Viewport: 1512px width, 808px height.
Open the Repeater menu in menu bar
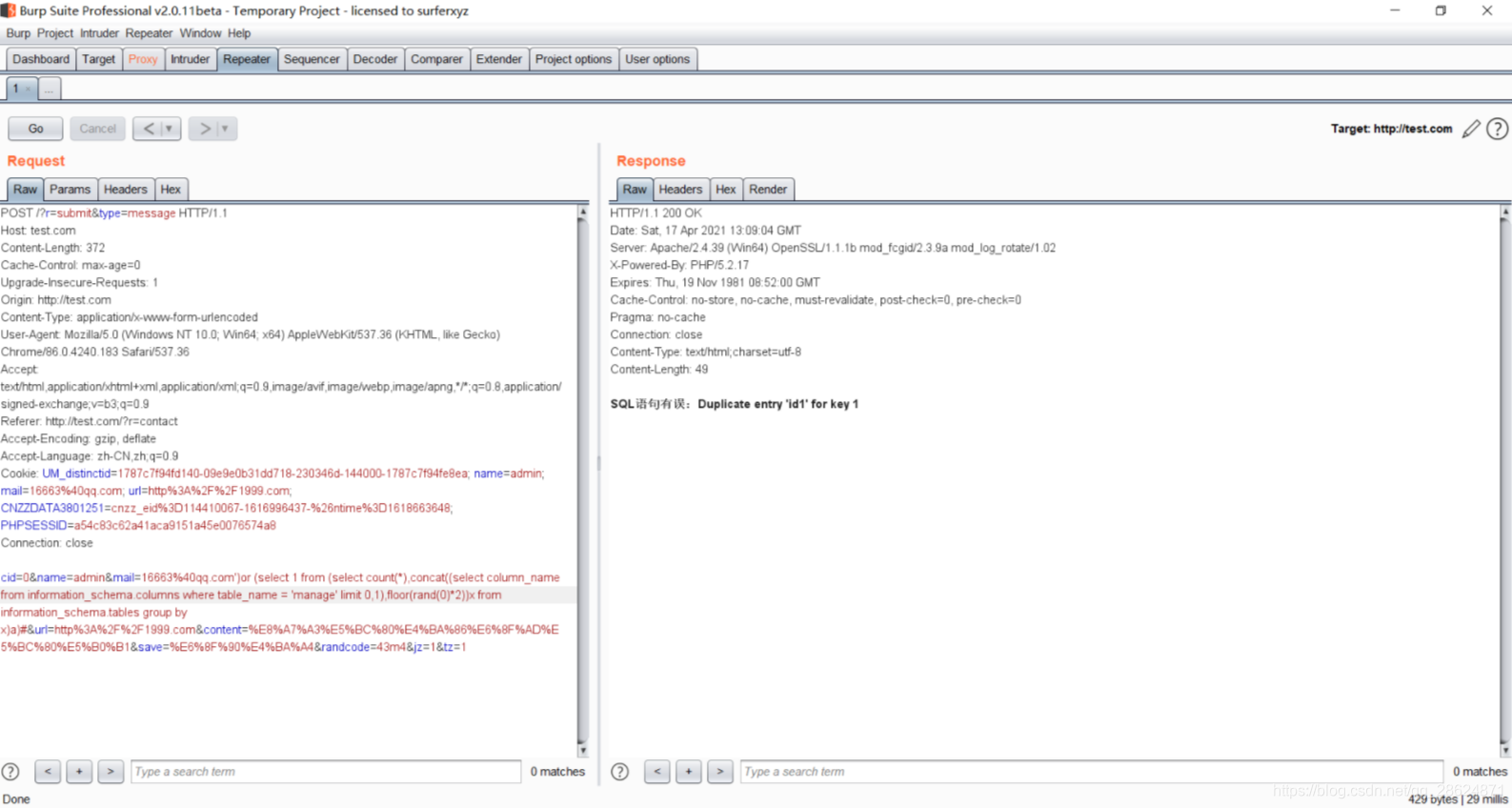pos(149,33)
